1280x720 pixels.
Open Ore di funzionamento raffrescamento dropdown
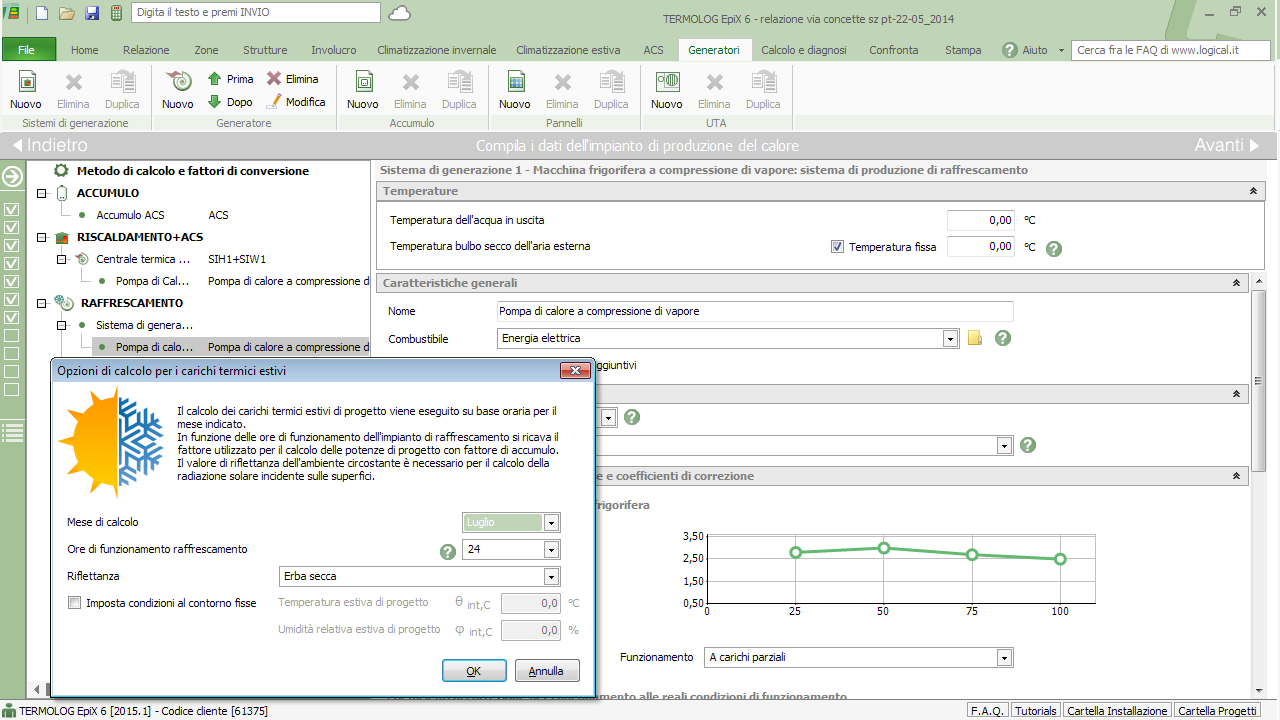550,550
